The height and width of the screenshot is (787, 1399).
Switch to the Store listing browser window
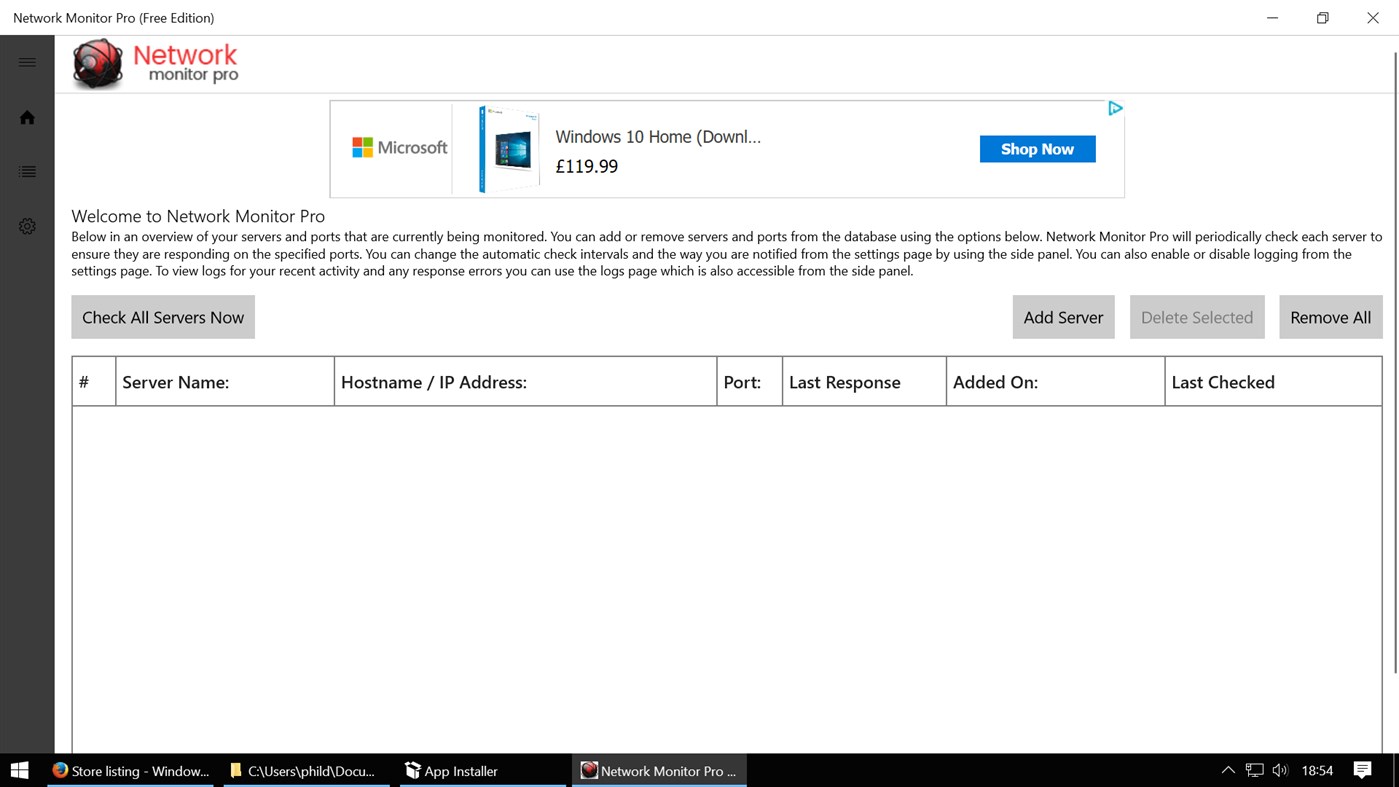(x=130, y=770)
